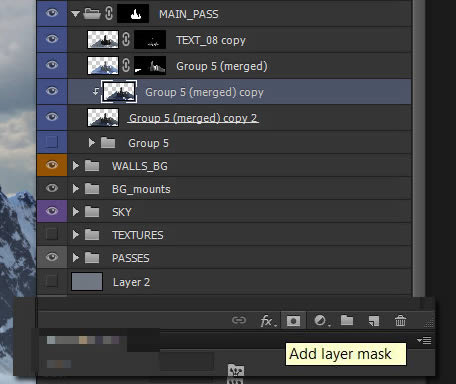The image size is (456, 384).
Task: Collapse the MAIN_PASS group
Action: coord(76,14)
